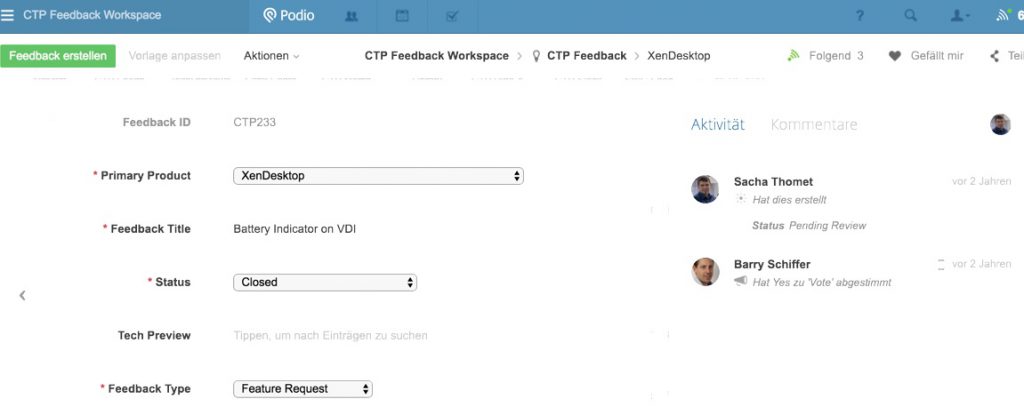Click the Feedback erstellen button
This screenshot has height=407, width=1024.
[x=58, y=56]
